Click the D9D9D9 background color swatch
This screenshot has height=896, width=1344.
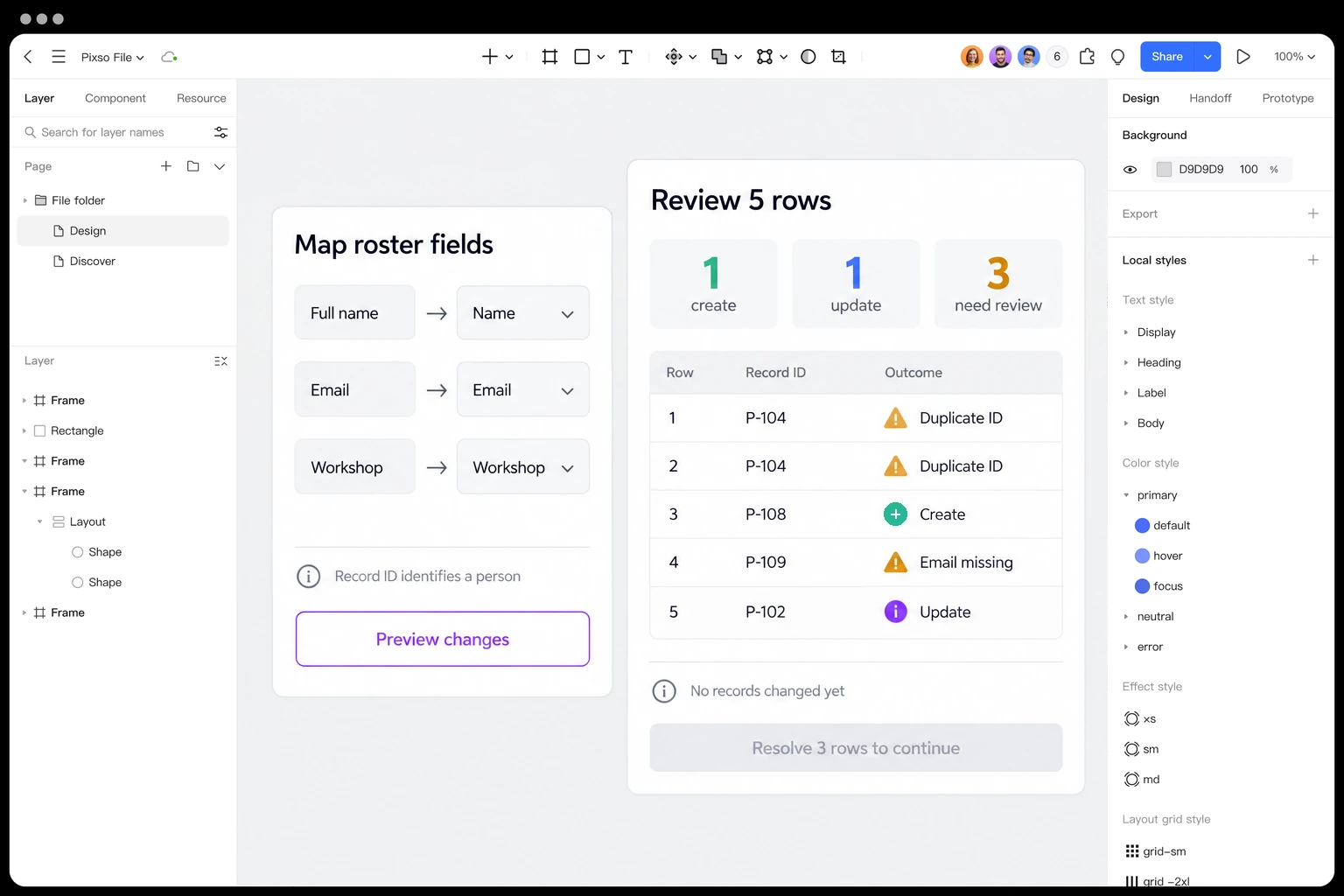click(x=1164, y=170)
